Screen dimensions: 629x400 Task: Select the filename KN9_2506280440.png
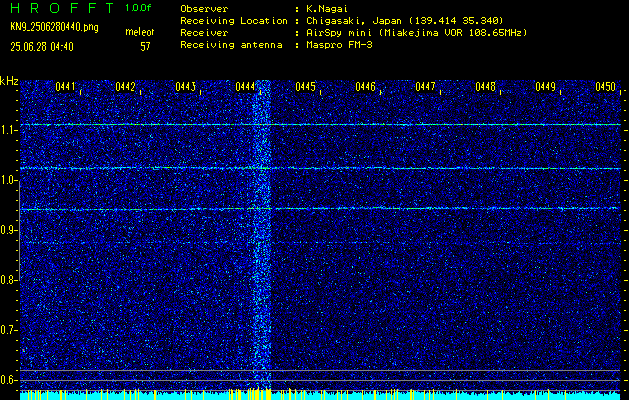(54, 27)
